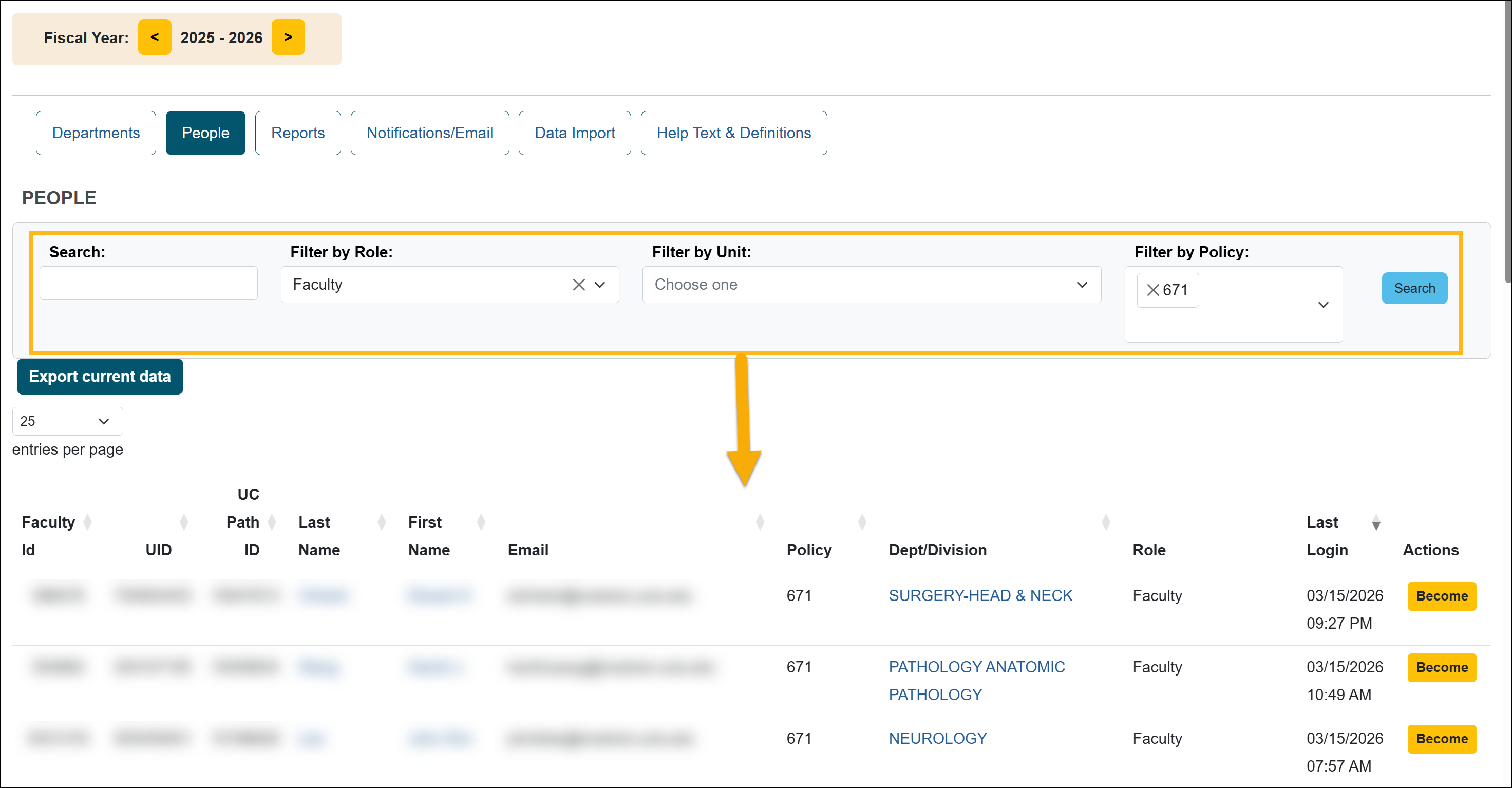Screen dimensions: 1512x788
Task: Open the Filter by Policy dropdown
Action: [1324, 305]
